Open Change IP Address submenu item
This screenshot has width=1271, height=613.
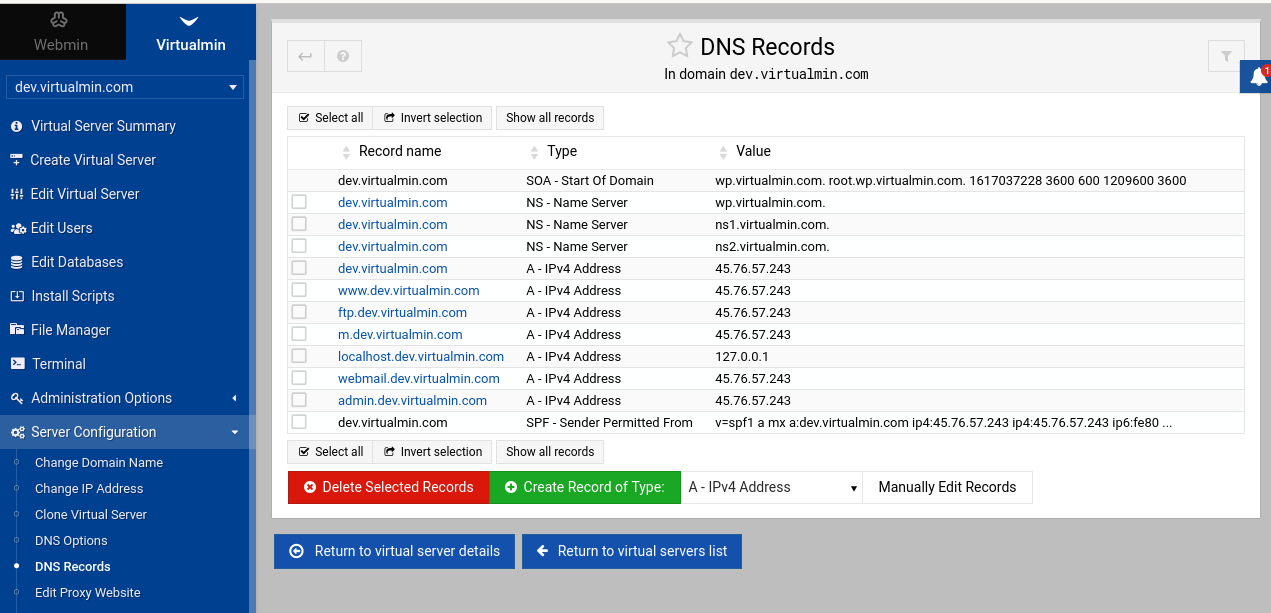pos(89,489)
